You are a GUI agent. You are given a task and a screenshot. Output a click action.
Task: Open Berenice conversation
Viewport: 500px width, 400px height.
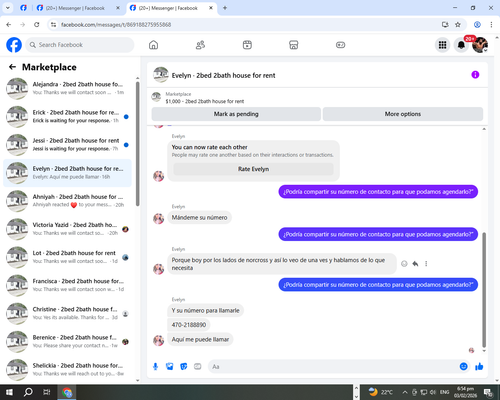[67, 342]
